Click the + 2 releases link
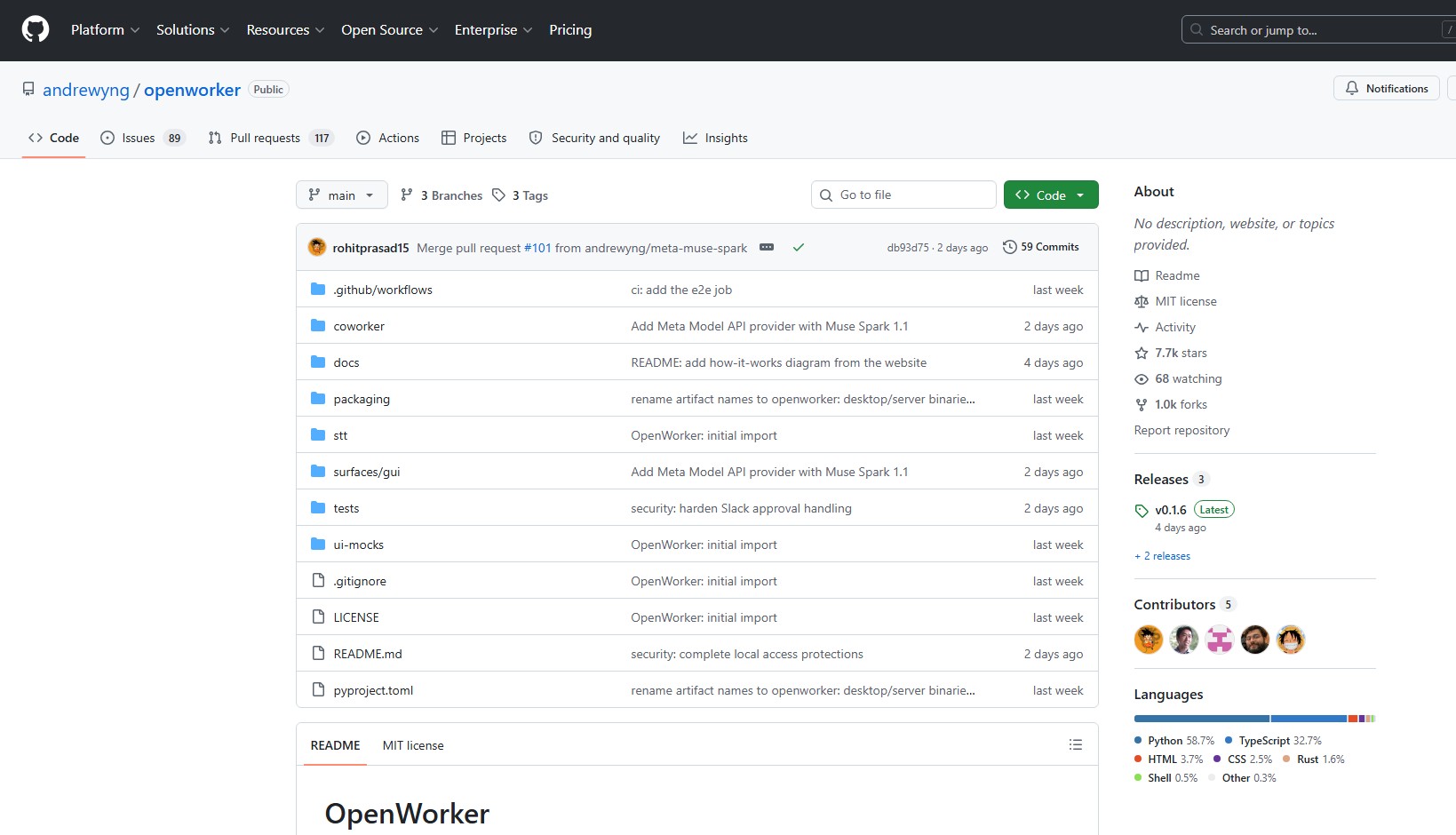Image resolution: width=1456 pixels, height=835 pixels. coord(1162,556)
